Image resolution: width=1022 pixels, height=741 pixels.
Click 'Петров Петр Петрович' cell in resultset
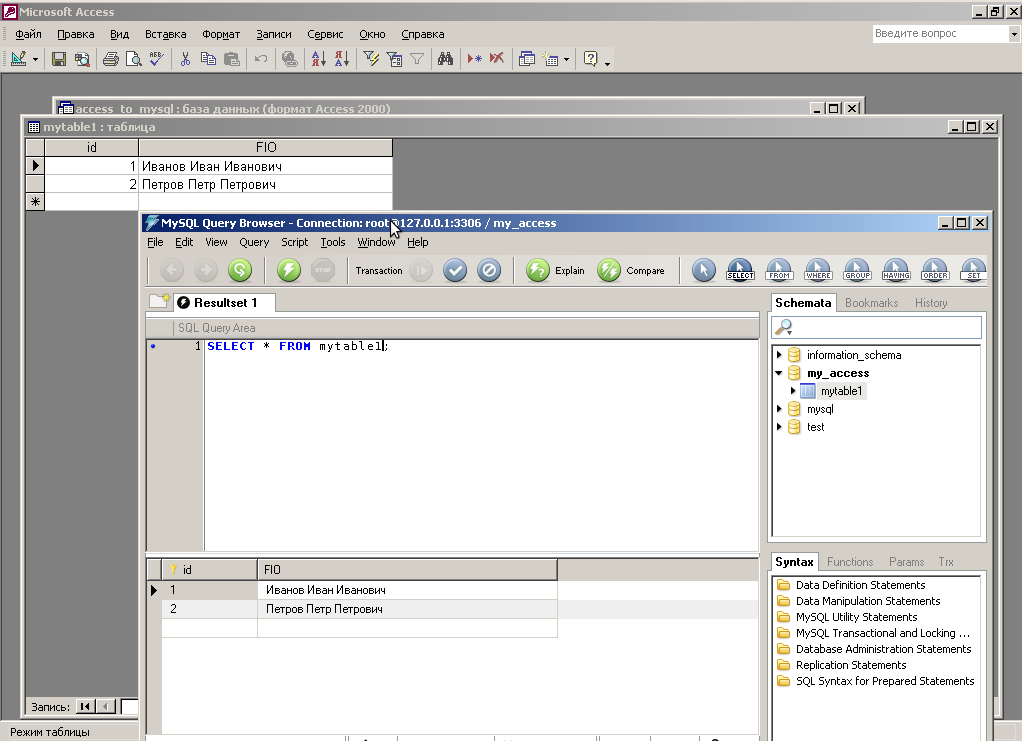point(407,609)
